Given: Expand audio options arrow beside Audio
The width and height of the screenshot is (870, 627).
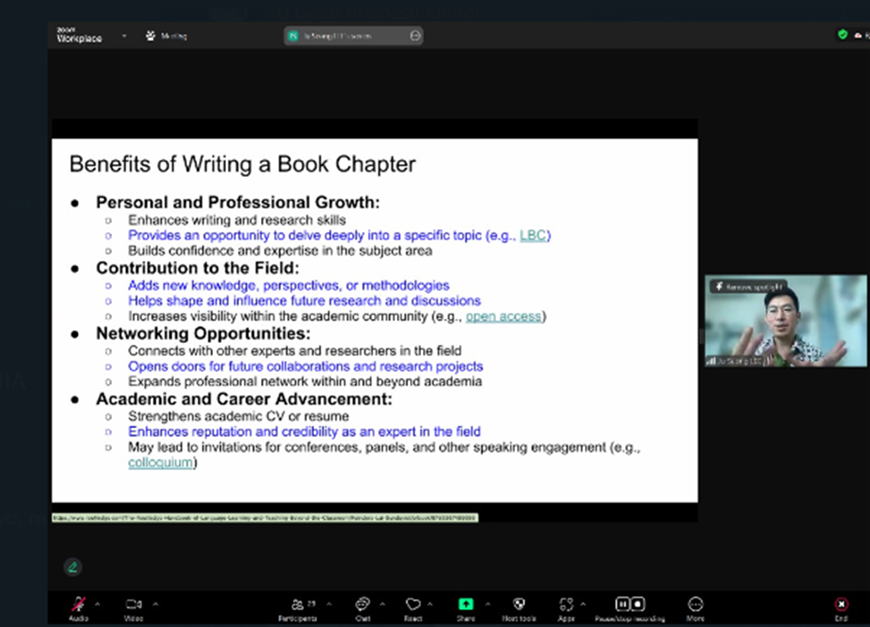Looking at the screenshot, I should 97,603.
